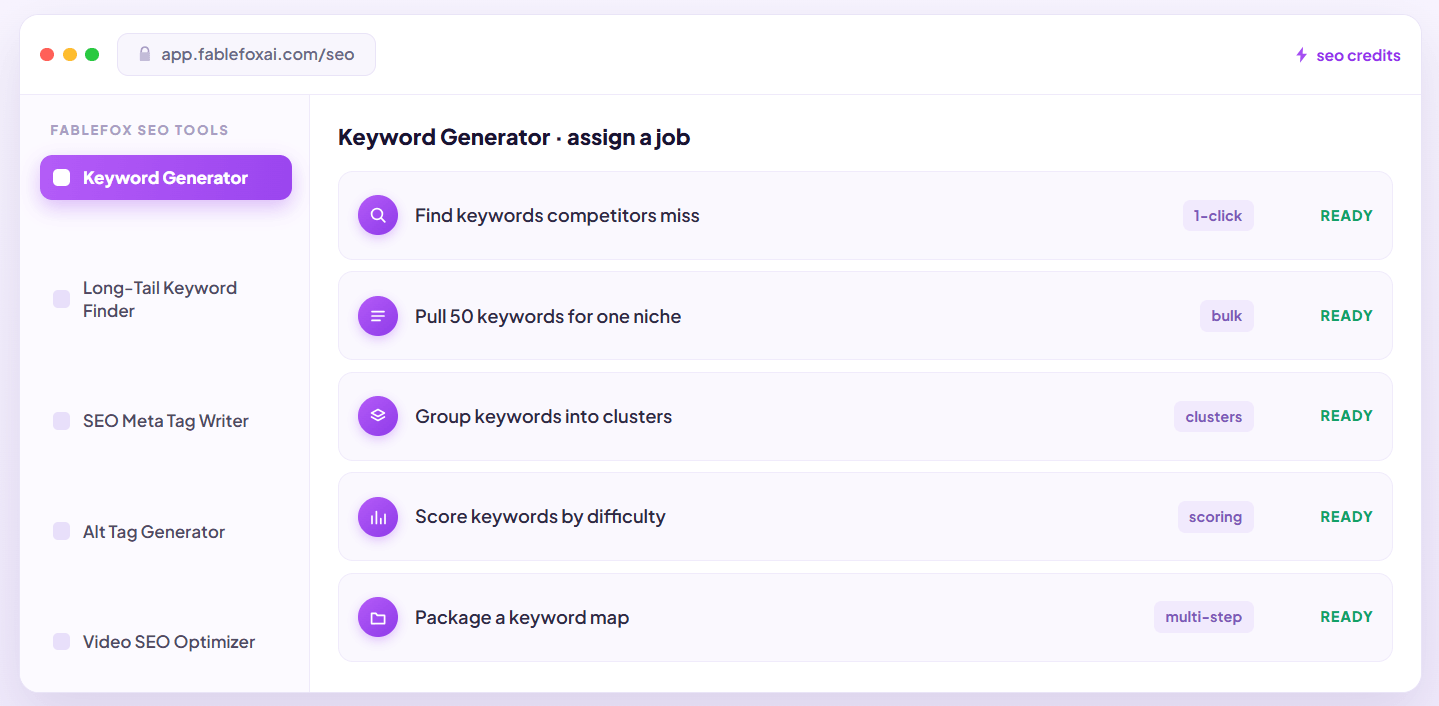This screenshot has width=1439, height=706.
Task: Open the seo credits link
Action: point(1348,55)
